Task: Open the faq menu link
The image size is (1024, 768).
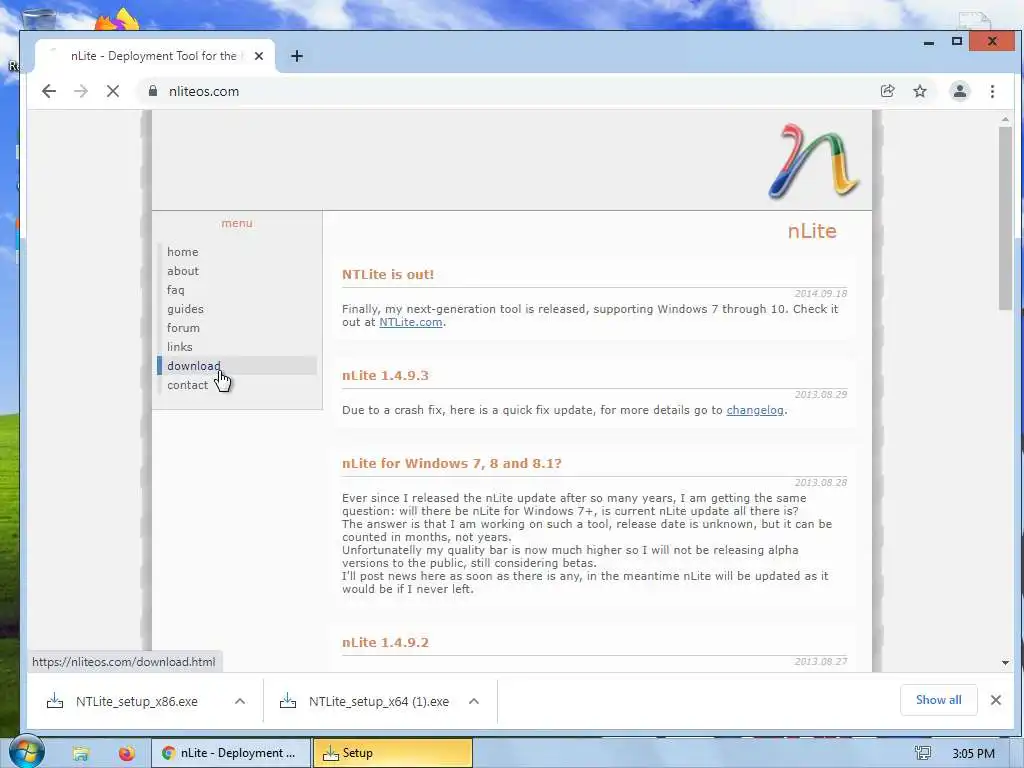Action: coord(176,290)
